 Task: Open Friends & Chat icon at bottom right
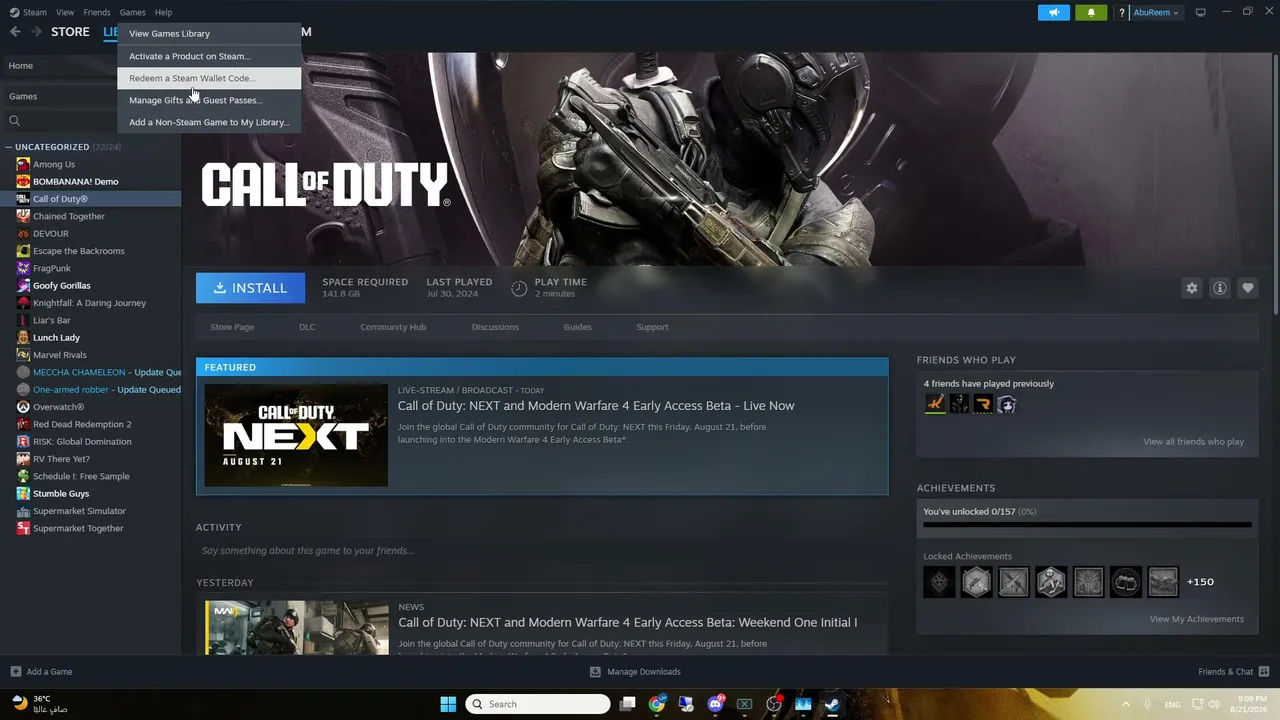click(x=1264, y=672)
